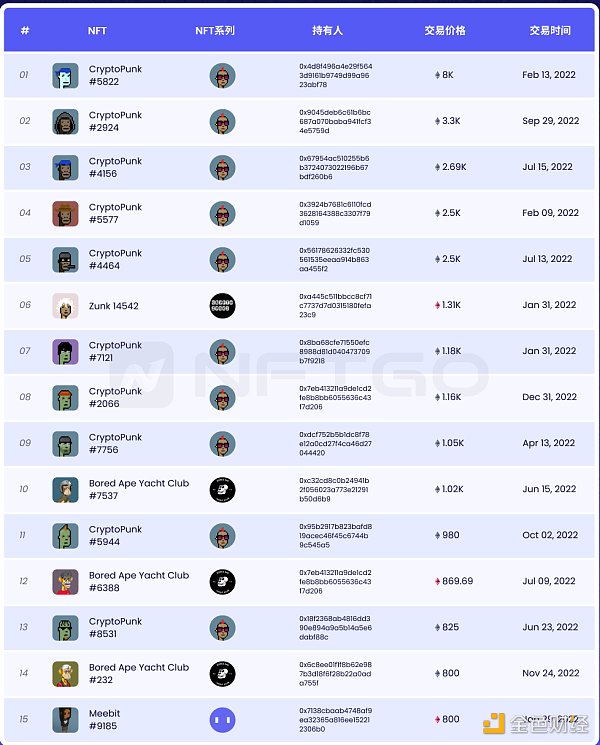
Task: Click the Meebits collection icon in row 15
Action: pyautogui.click(x=222, y=720)
